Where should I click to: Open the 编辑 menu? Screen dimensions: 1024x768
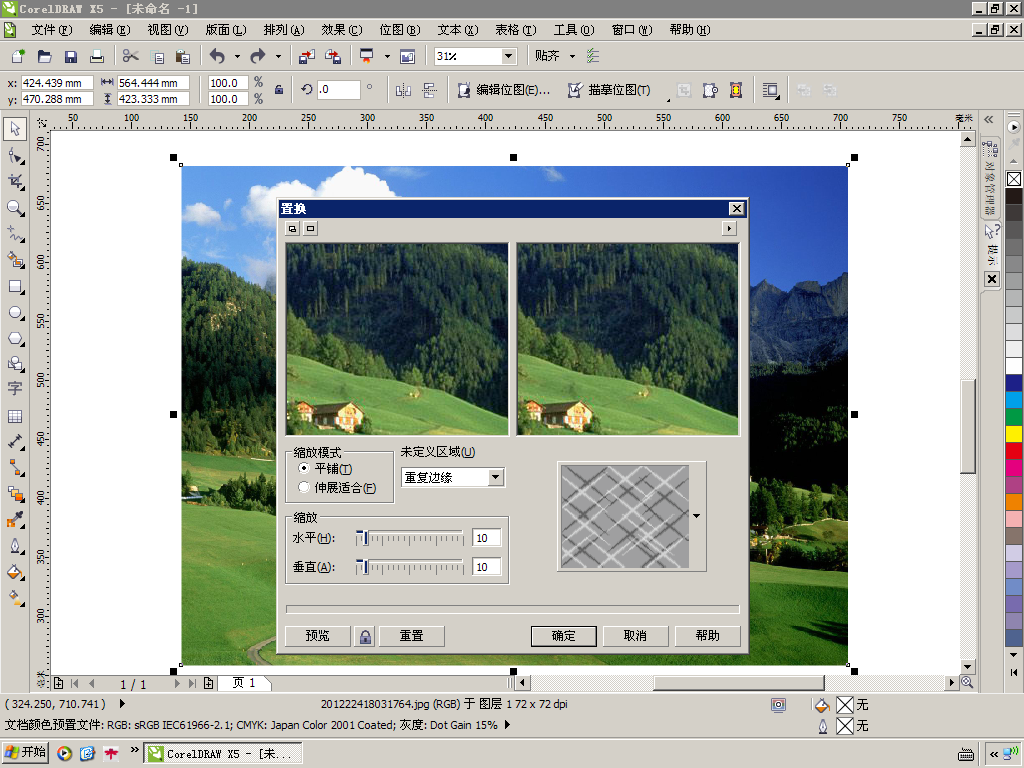(x=110, y=30)
